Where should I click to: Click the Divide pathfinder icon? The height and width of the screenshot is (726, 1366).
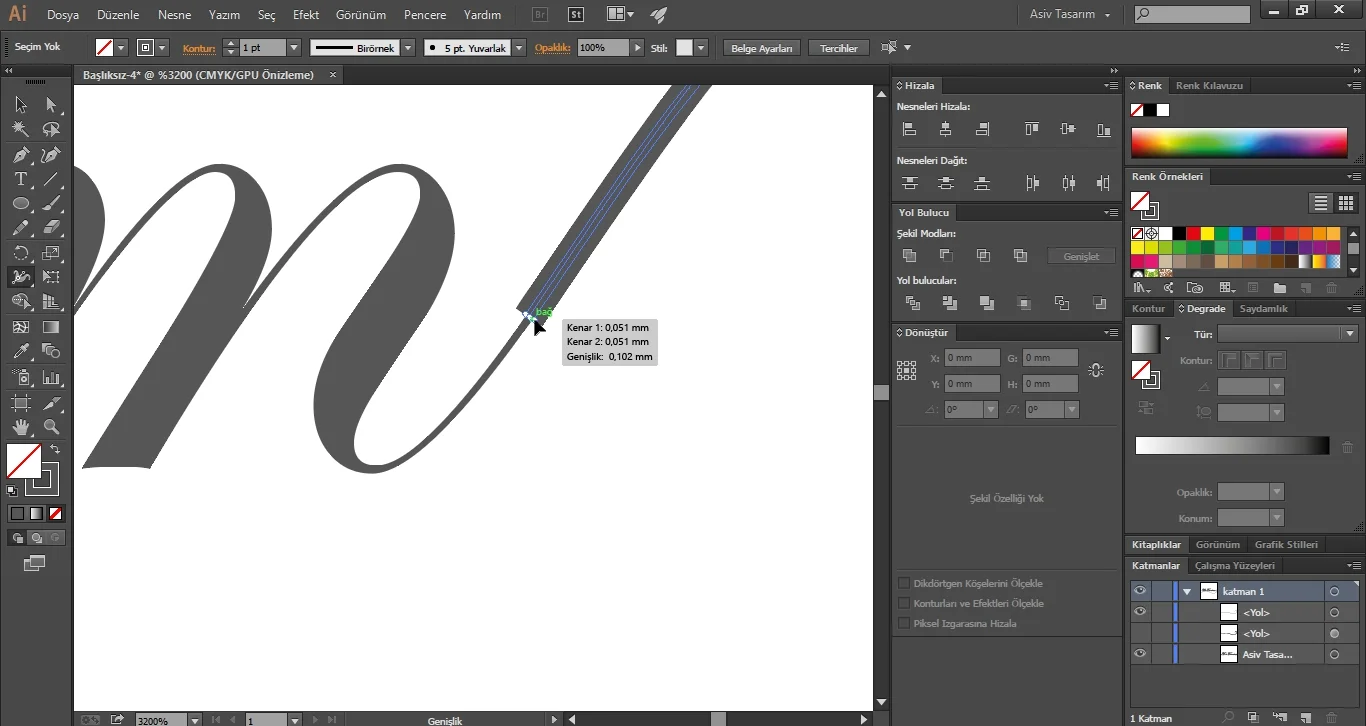coord(913,303)
